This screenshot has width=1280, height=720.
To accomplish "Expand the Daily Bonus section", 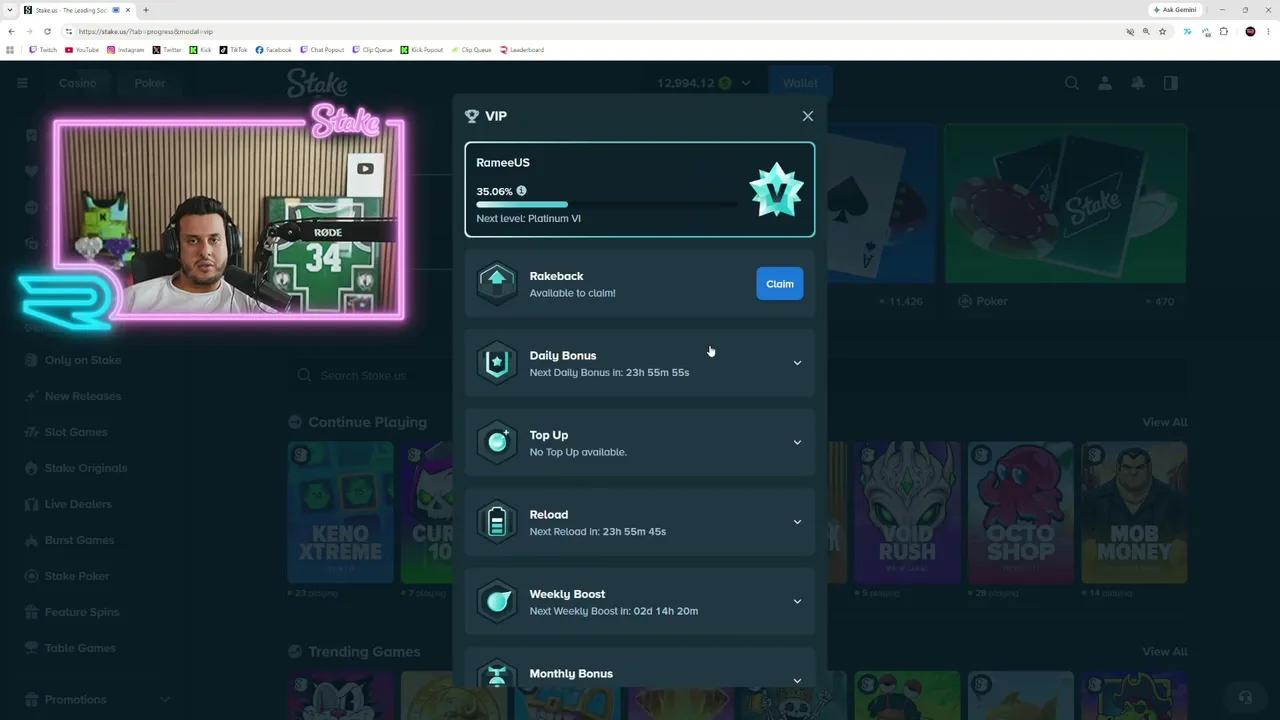I will point(797,363).
